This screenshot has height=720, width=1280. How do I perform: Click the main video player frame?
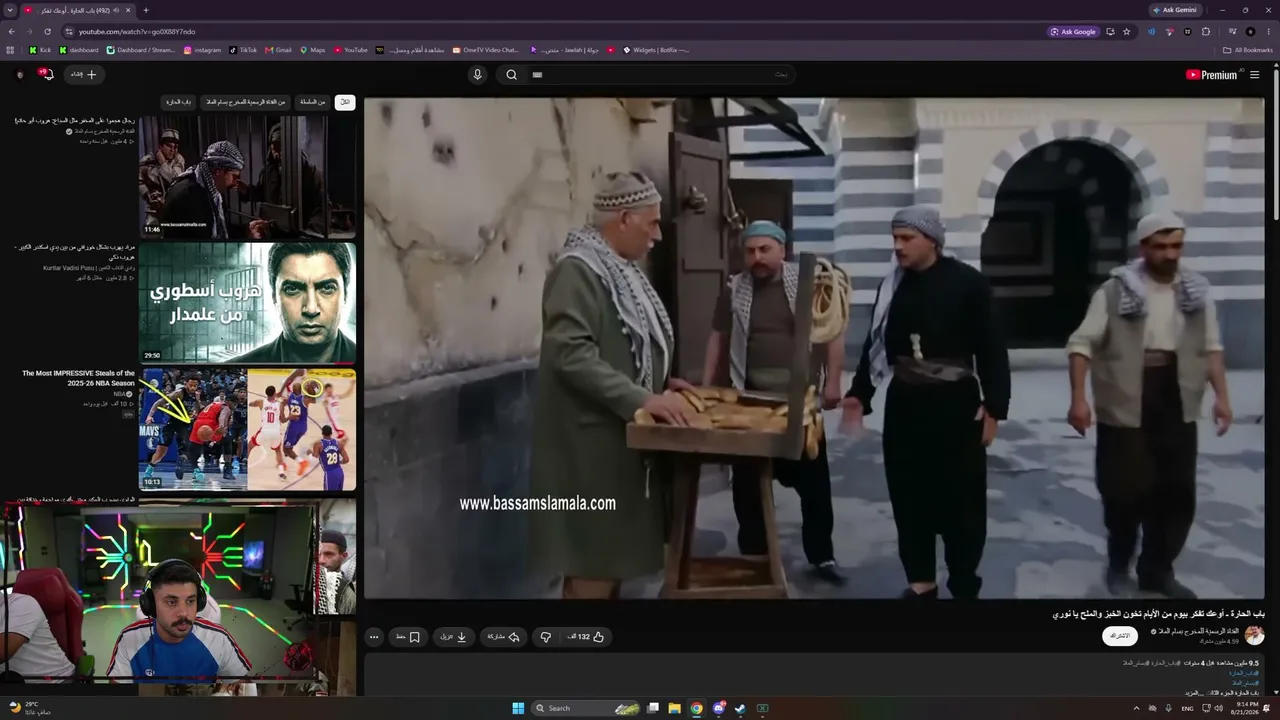pos(814,348)
